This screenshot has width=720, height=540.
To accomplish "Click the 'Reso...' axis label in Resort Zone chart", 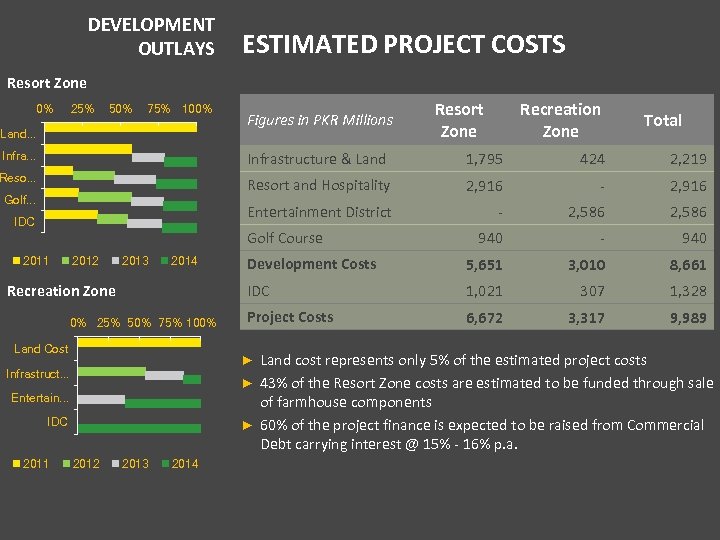I will pyautogui.click(x=18, y=178).
